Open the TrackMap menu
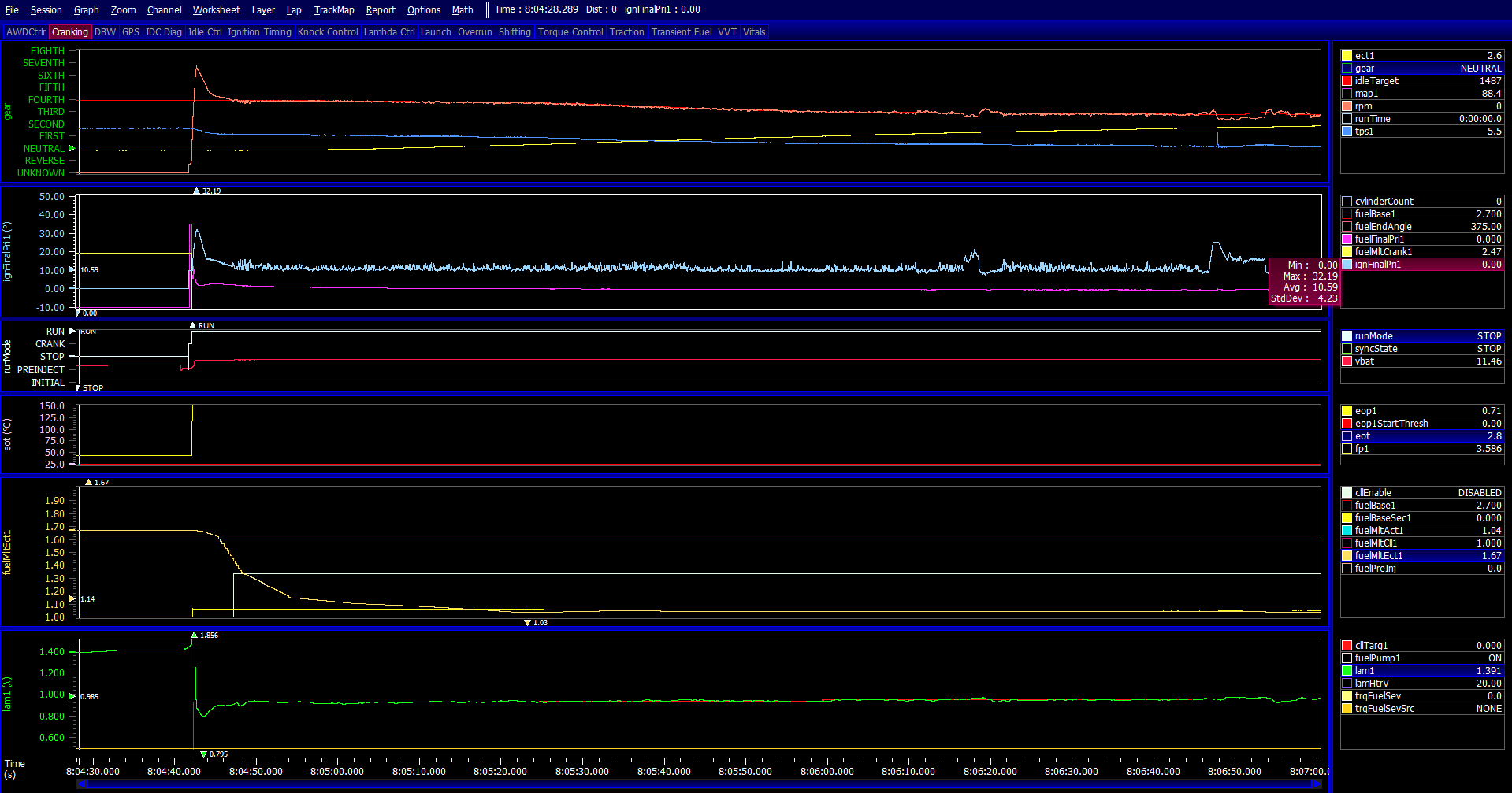The height and width of the screenshot is (793, 1512). coord(334,9)
